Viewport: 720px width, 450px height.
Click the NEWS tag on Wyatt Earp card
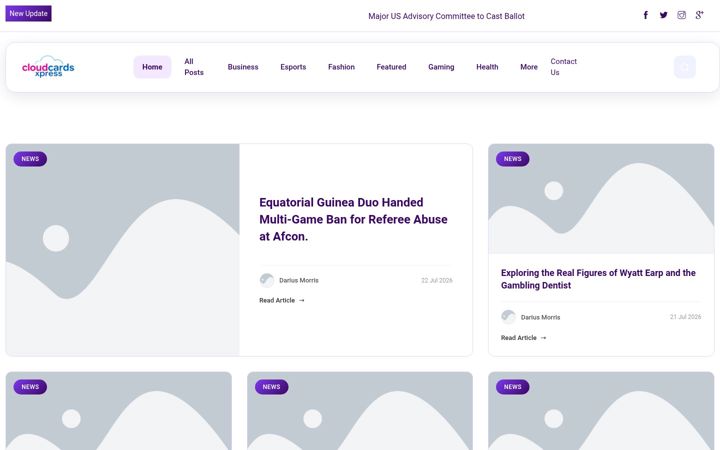512,159
